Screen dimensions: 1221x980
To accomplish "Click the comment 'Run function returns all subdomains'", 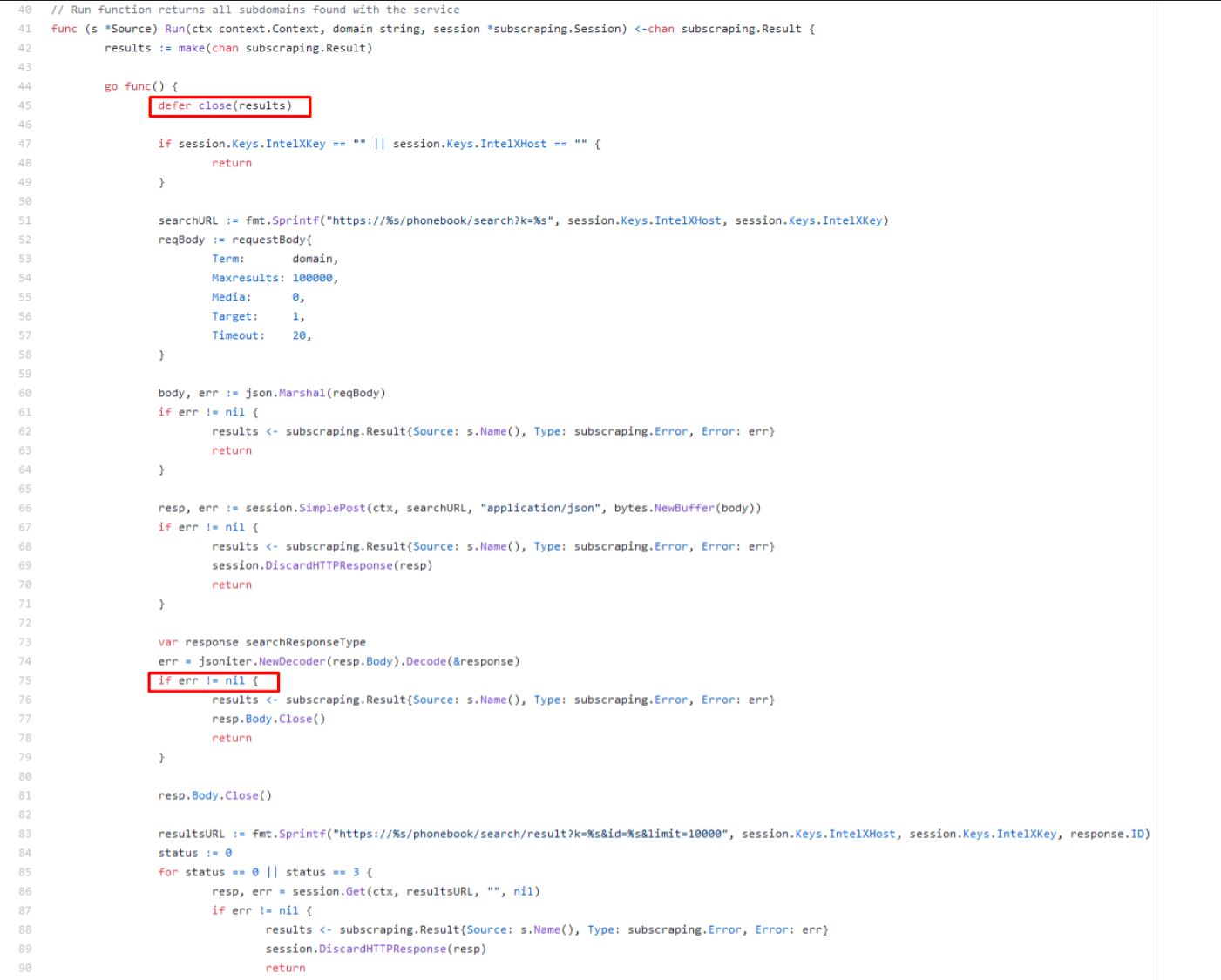I will pos(255,10).
